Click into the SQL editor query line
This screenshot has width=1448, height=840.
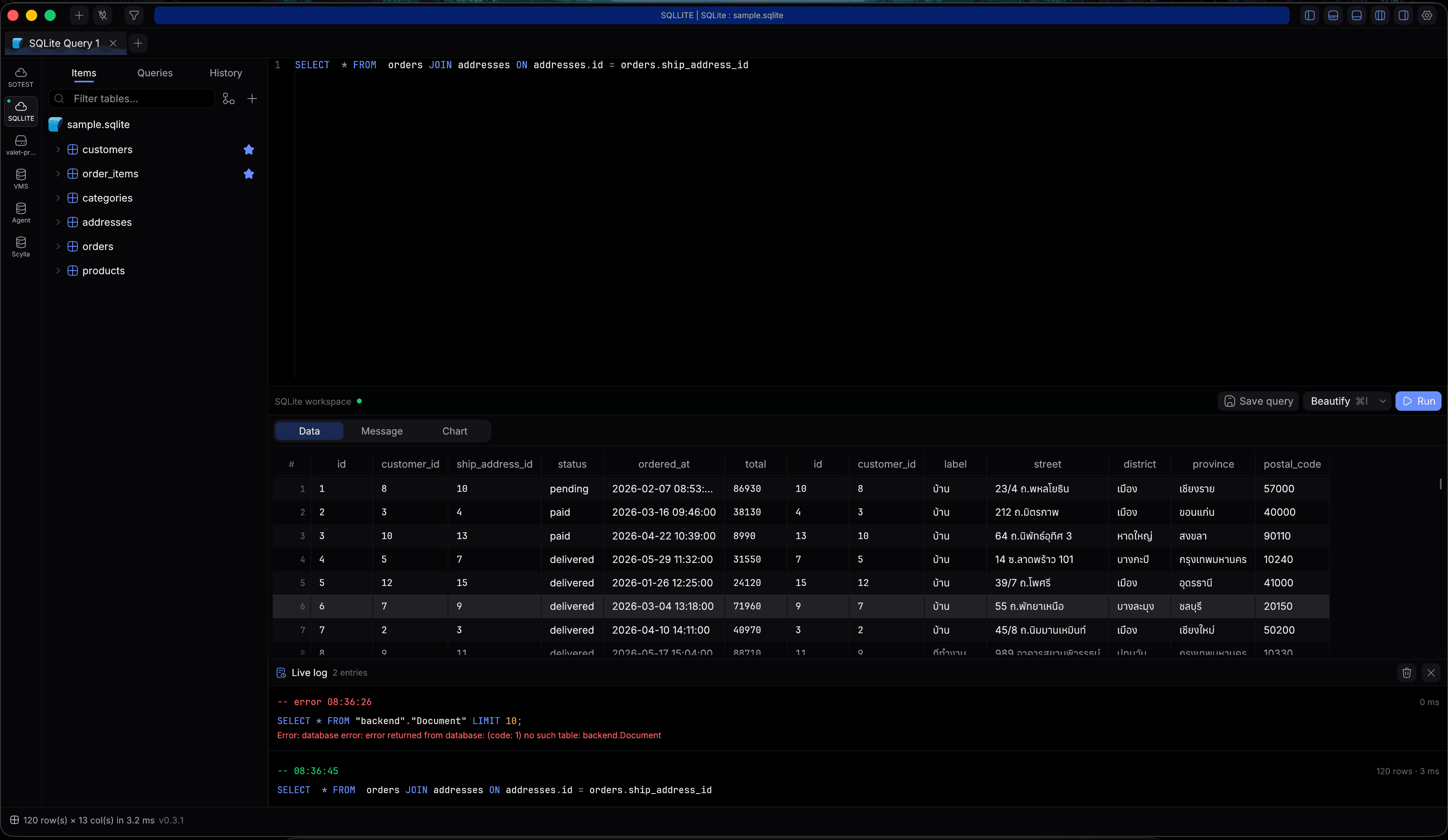coord(521,65)
